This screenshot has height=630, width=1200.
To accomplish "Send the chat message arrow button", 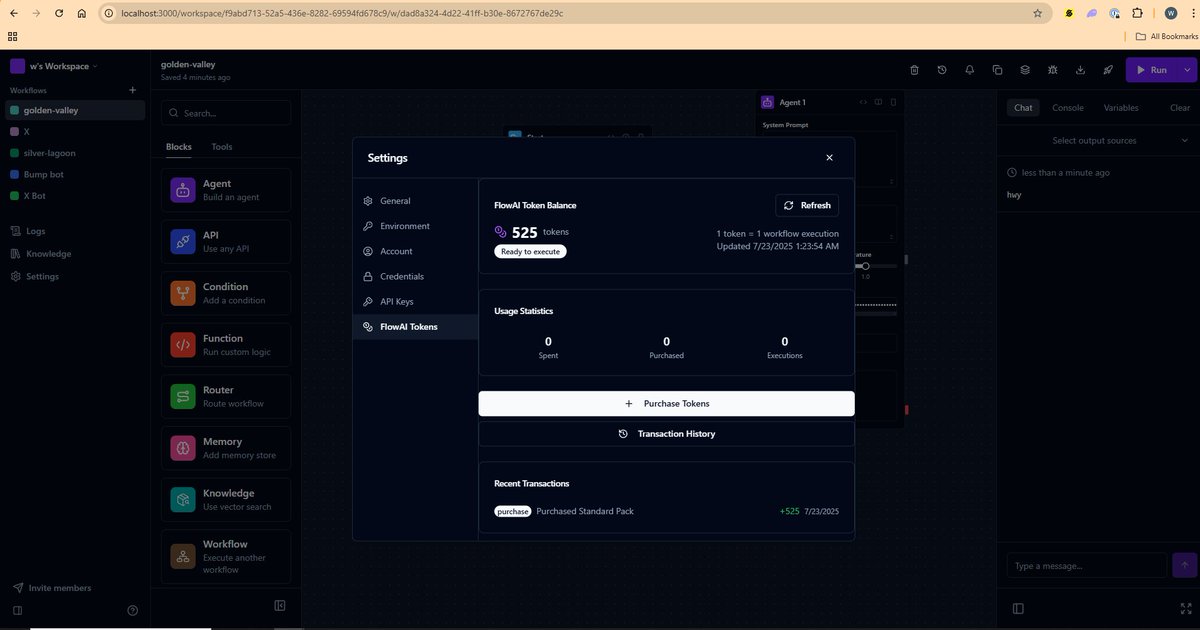I will [x=1184, y=565].
